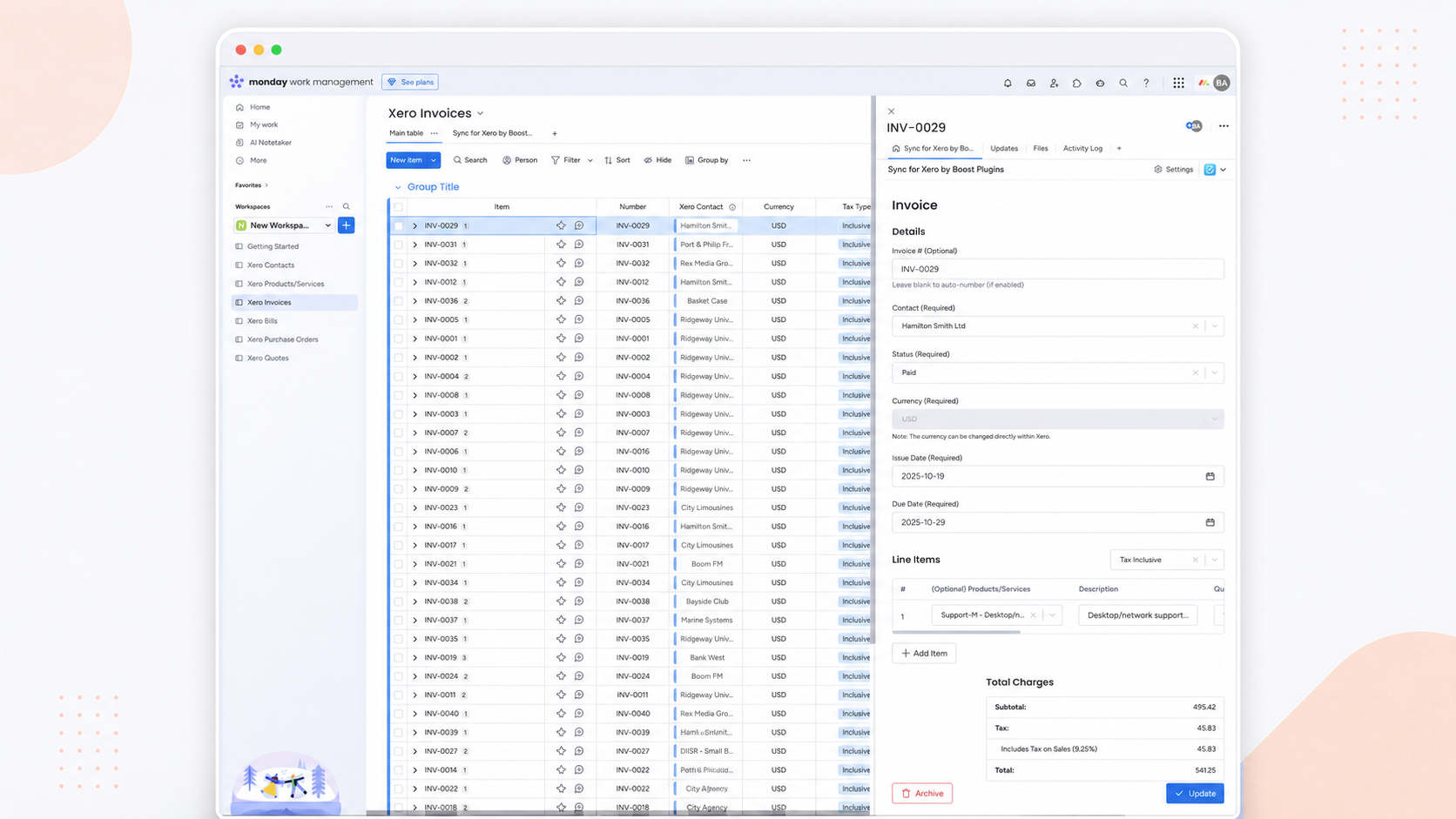Open Sync for Xero by Boost board tab
The image size is (1456, 819).
(x=492, y=133)
